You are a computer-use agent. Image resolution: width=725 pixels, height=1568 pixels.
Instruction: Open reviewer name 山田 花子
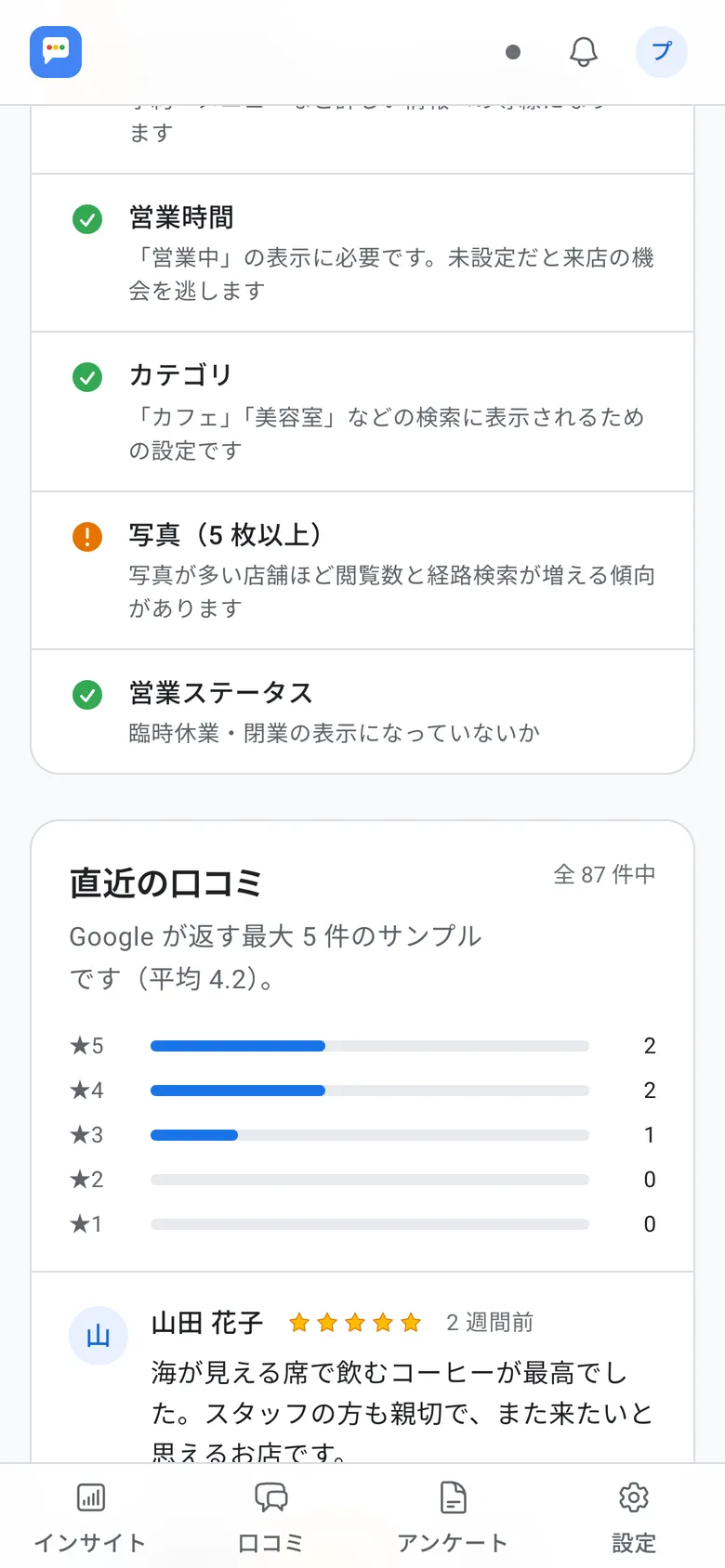pos(207,1323)
